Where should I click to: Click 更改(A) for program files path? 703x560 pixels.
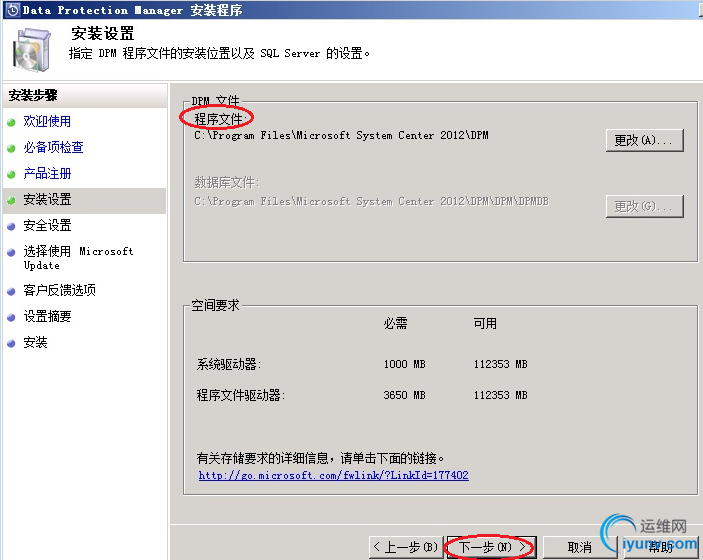tap(644, 140)
